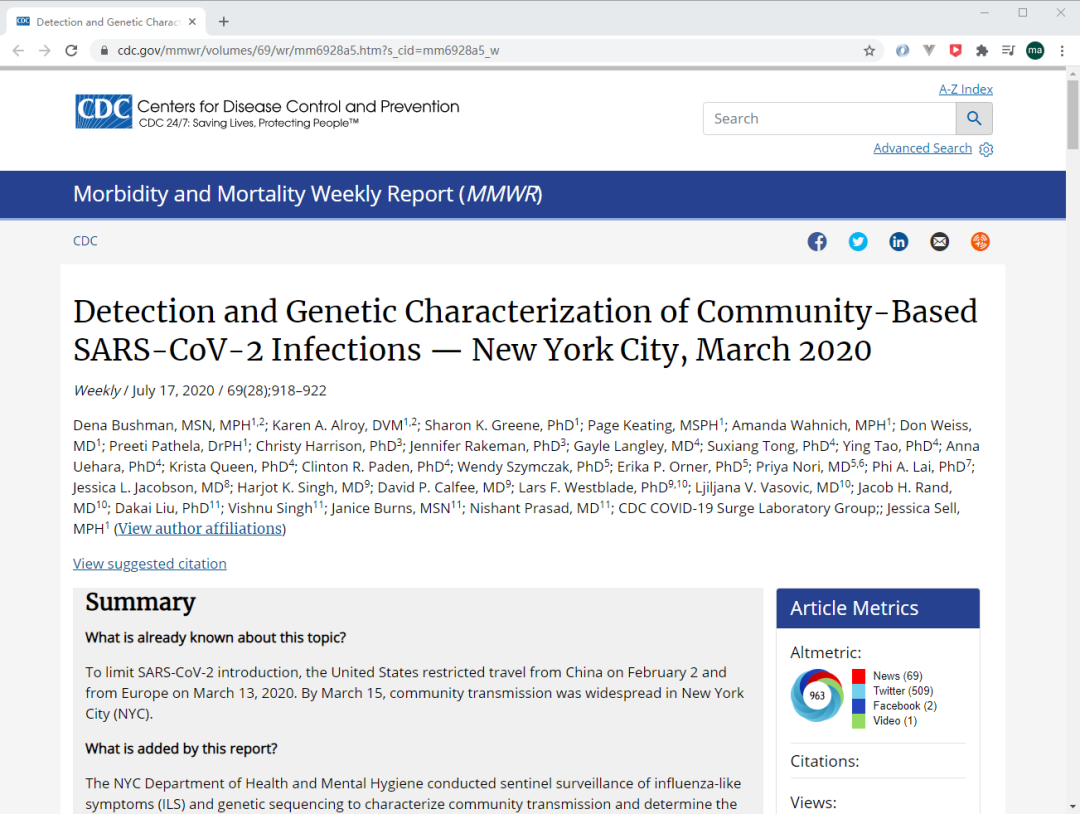Expand the View author affiliations link

[x=202, y=529]
